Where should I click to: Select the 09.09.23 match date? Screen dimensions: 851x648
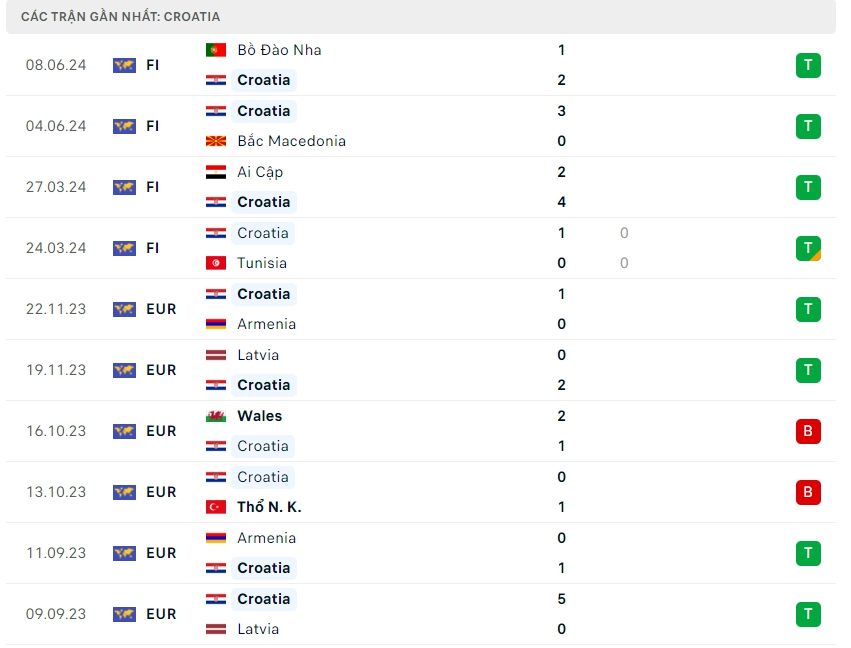[56, 614]
